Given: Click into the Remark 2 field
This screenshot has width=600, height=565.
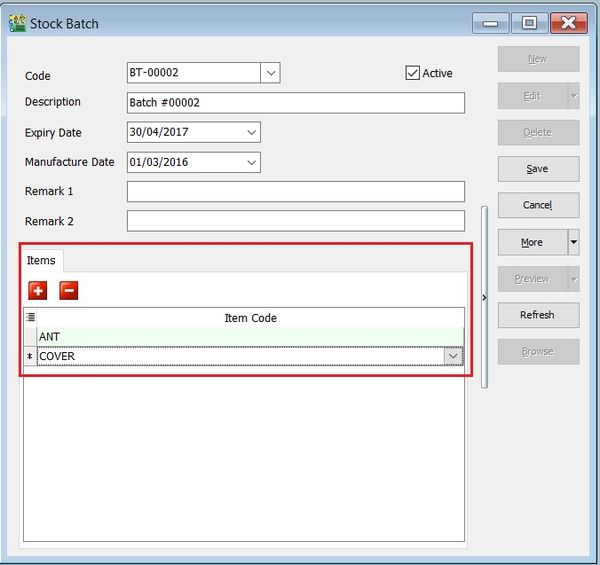Looking at the screenshot, I should [296, 221].
